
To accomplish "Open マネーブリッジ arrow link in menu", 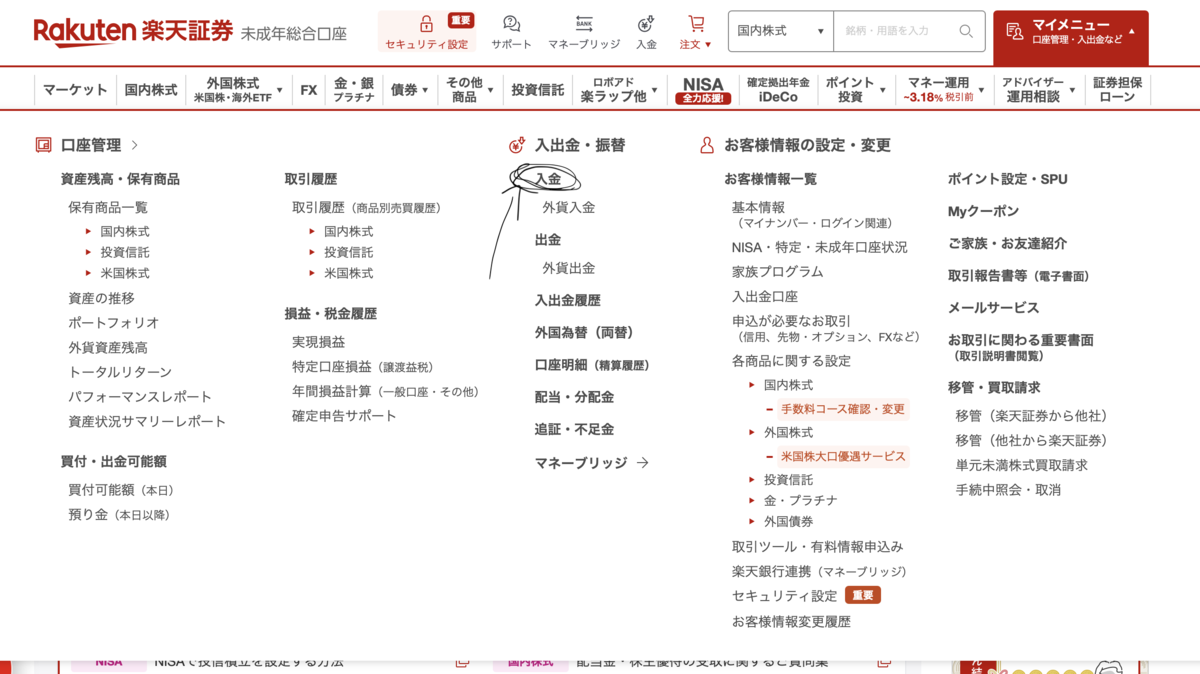I will (592, 463).
